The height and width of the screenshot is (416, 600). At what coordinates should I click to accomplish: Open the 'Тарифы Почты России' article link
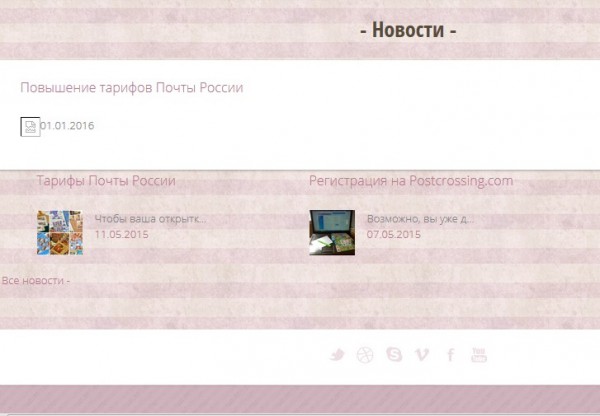tap(106, 181)
